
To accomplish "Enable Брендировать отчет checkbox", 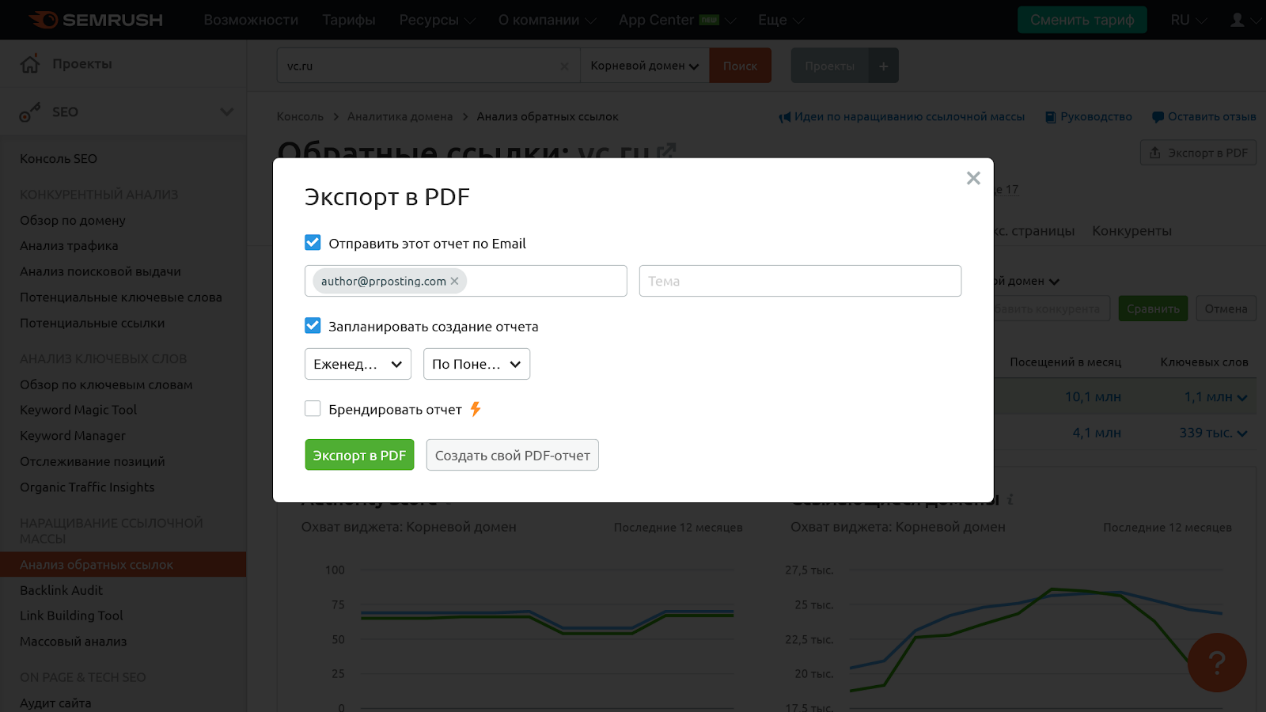I will [x=313, y=409].
